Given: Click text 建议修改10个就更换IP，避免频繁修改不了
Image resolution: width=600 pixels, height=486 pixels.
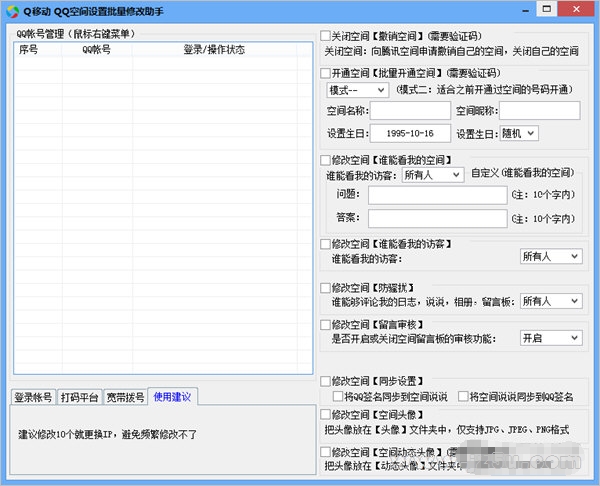Looking at the screenshot, I should coord(107,434).
